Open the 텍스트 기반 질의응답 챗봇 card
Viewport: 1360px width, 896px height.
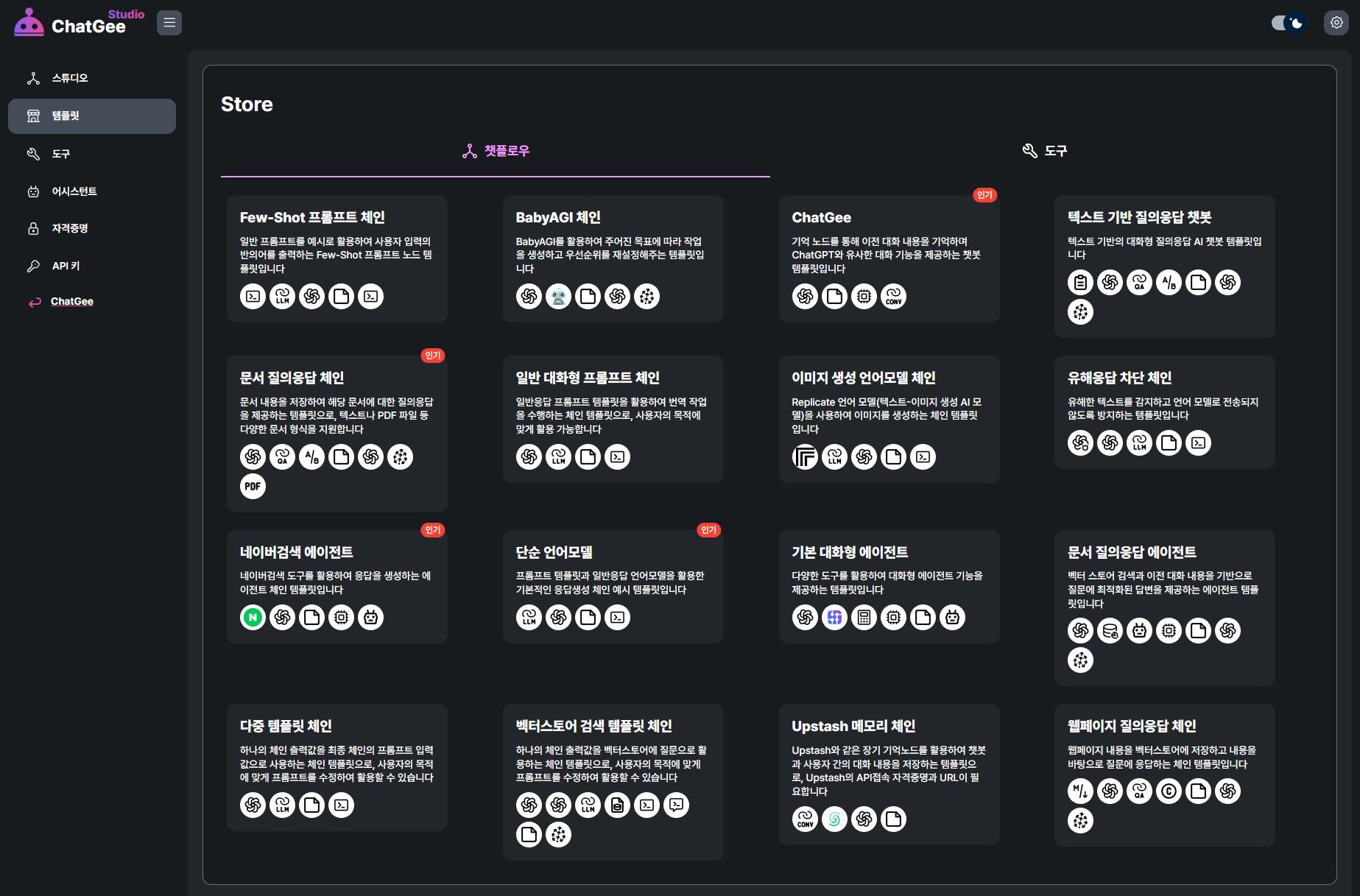(x=1165, y=267)
